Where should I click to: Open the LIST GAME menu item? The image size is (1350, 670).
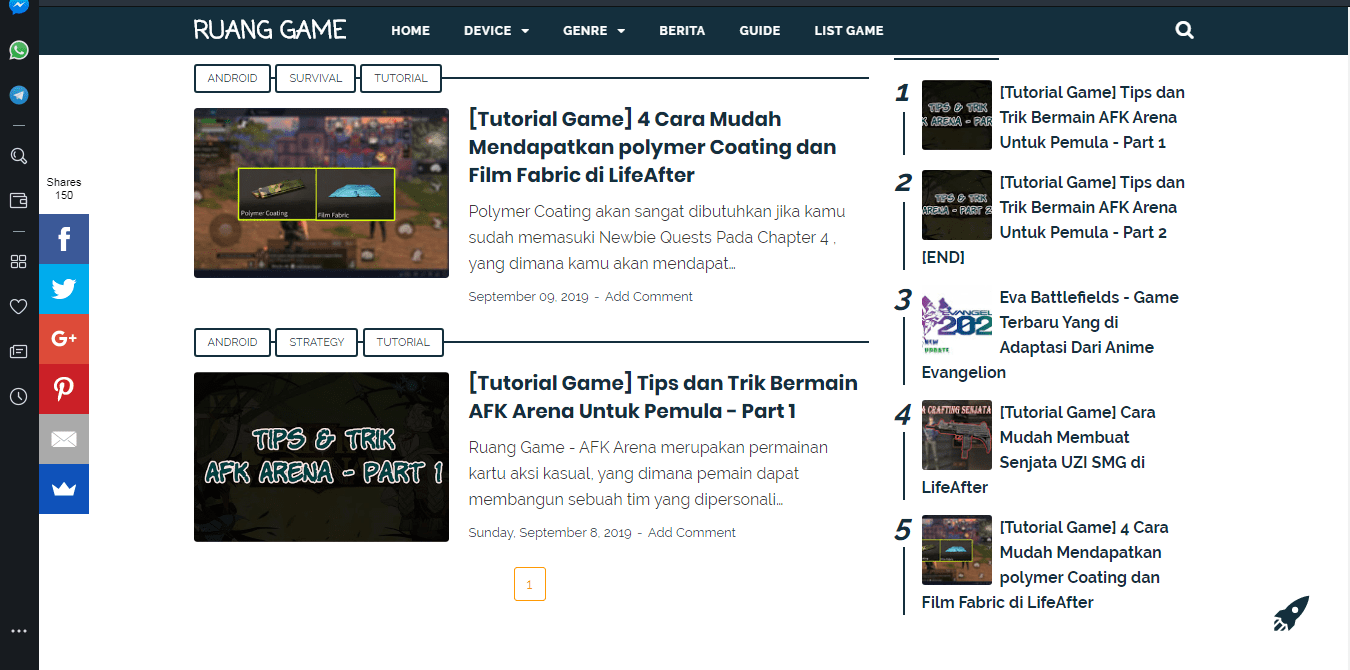849,30
